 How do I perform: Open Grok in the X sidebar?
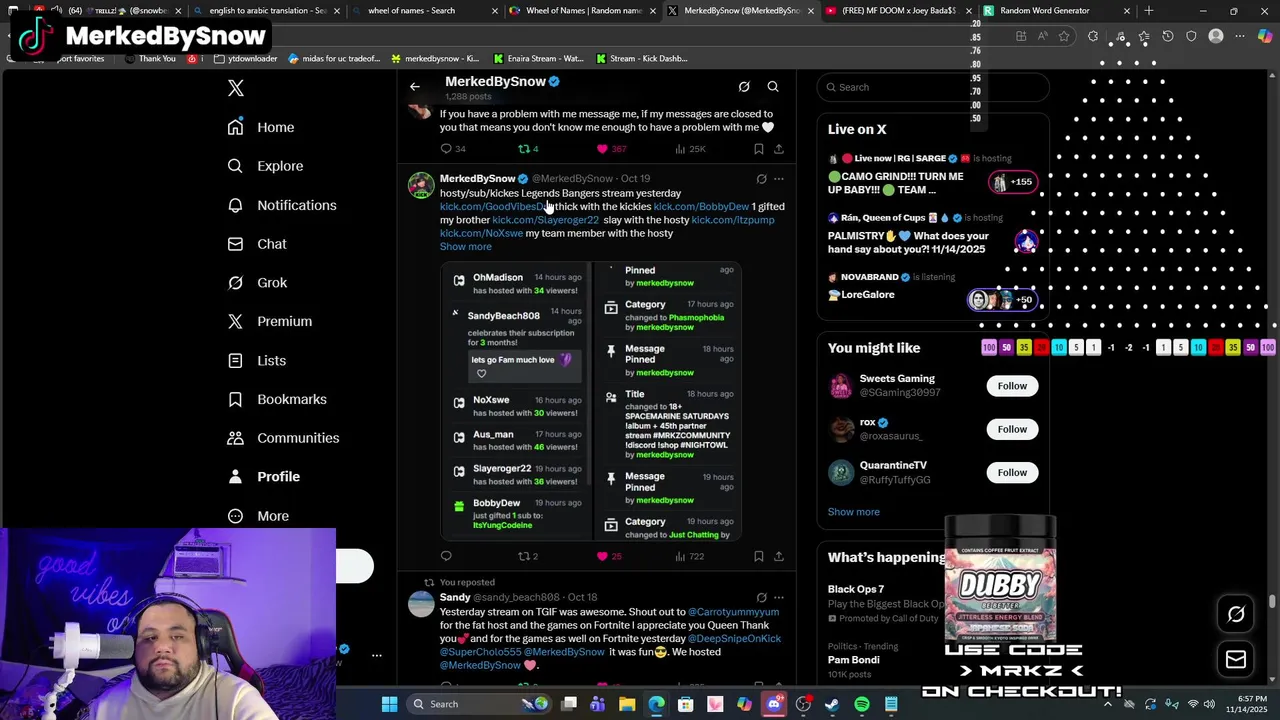coord(257,283)
